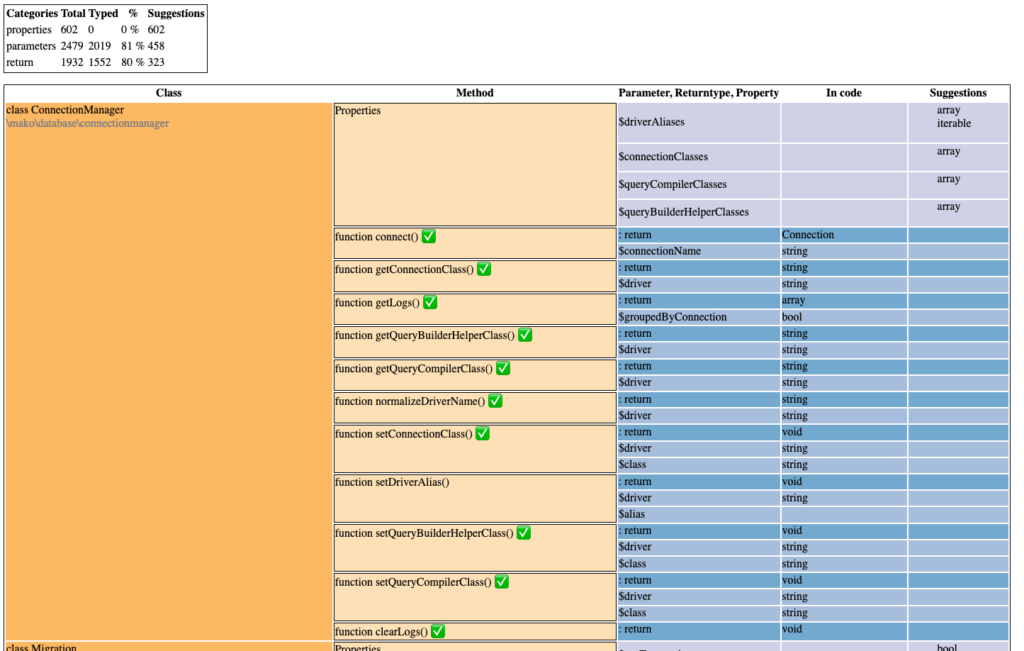The width and height of the screenshot is (1024, 651).
Task: Click the In code column header
Action: click(844, 93)
